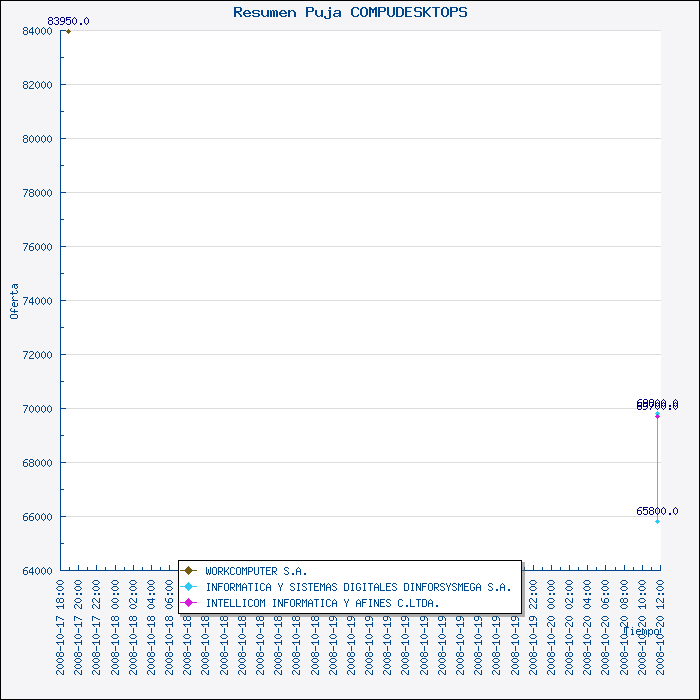This screenshot has height=700, width=700.
Task: Click the brown WORKCOMPUTER legend marker
Action: point(188,571)
